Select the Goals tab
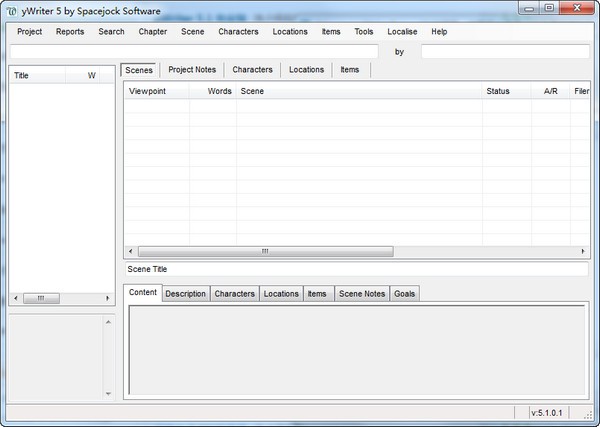The image size is (600, 427). point(404,294)
